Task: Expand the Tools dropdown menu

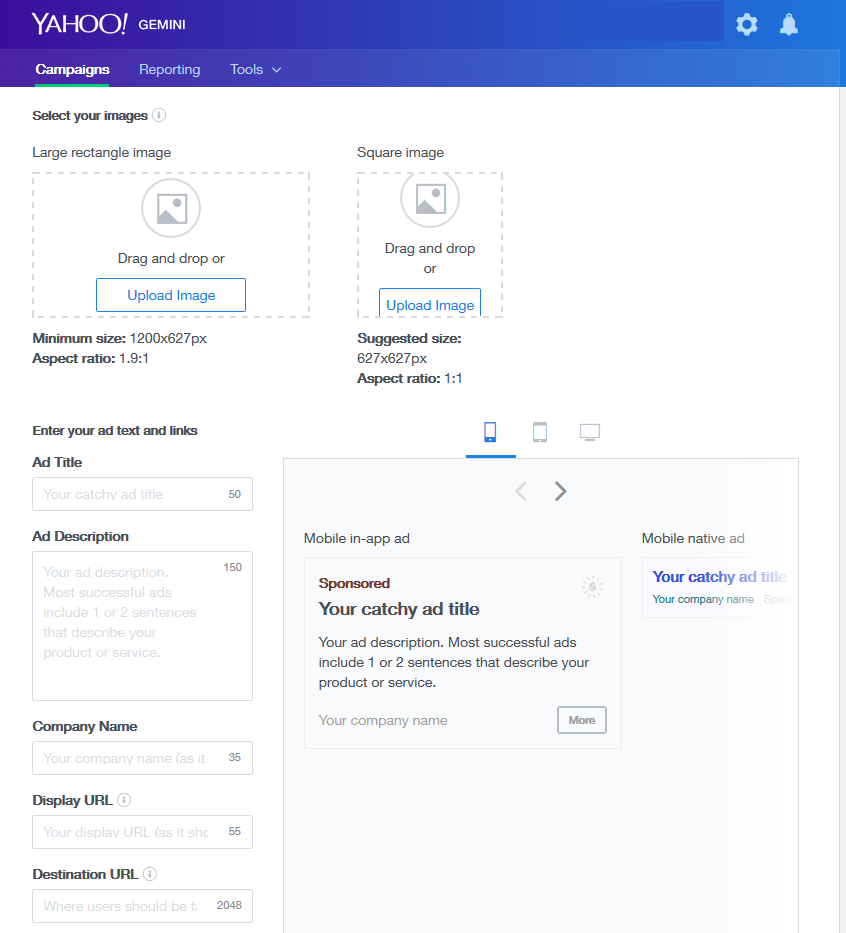Action: tap(255, 70)
